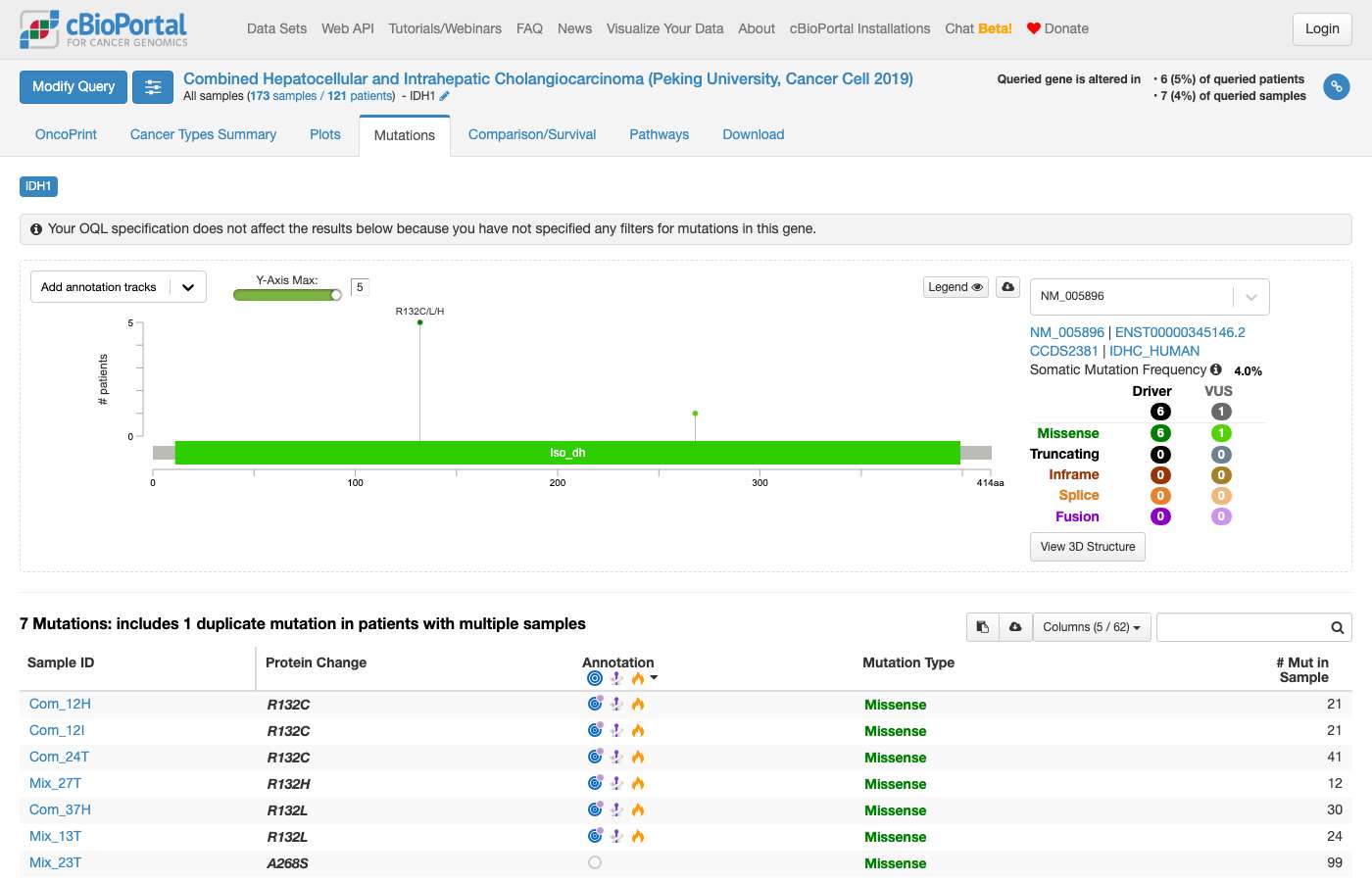1372x882 pixels.
Task: Click the hotspot flame icon for Com_37H
Action: click(x=638, y=809)
